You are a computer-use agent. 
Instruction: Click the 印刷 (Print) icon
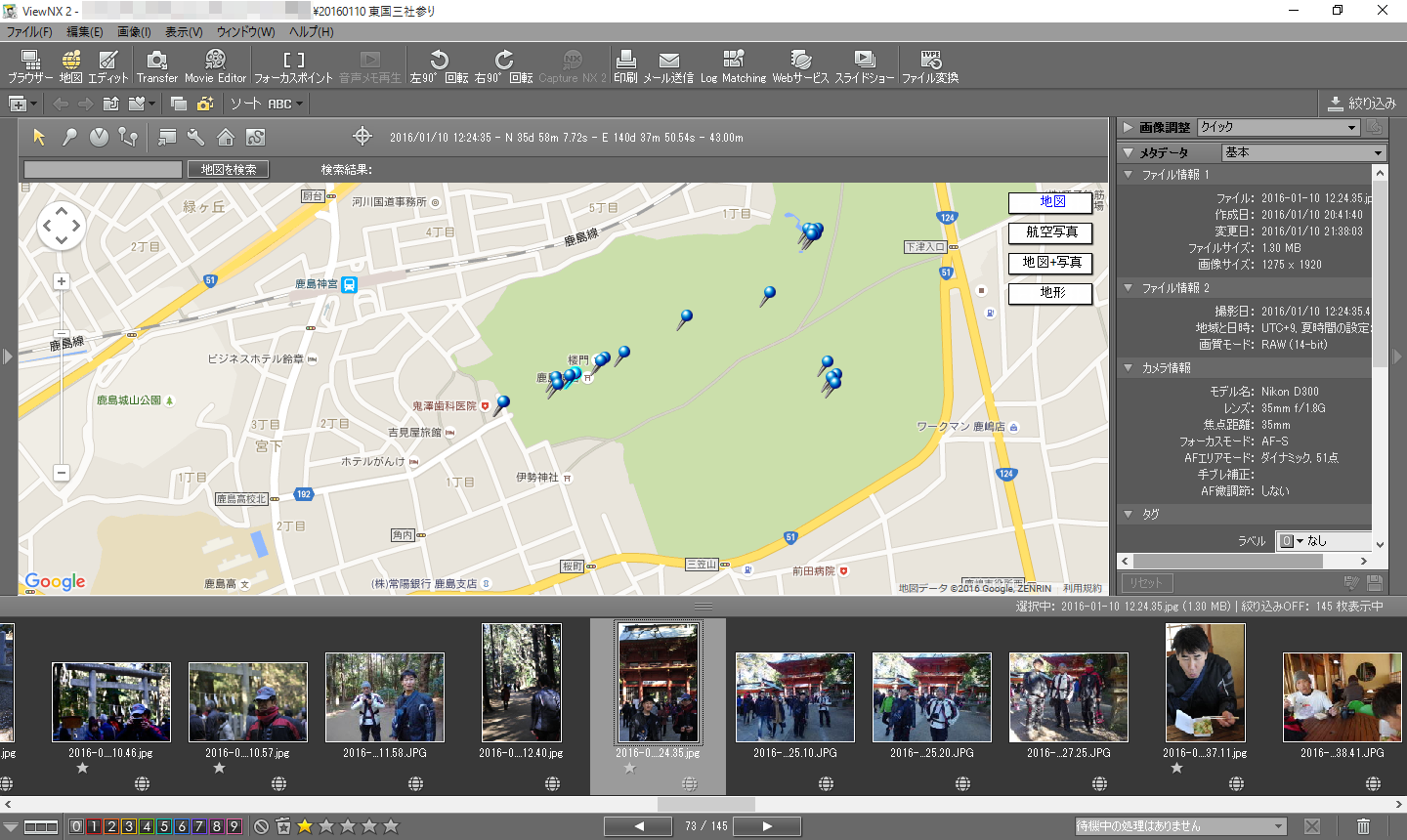point(625,66)
